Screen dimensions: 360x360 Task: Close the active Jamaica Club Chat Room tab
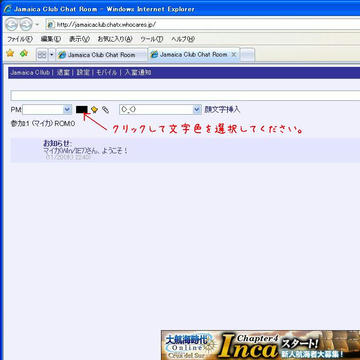click(x=234, y=54)
